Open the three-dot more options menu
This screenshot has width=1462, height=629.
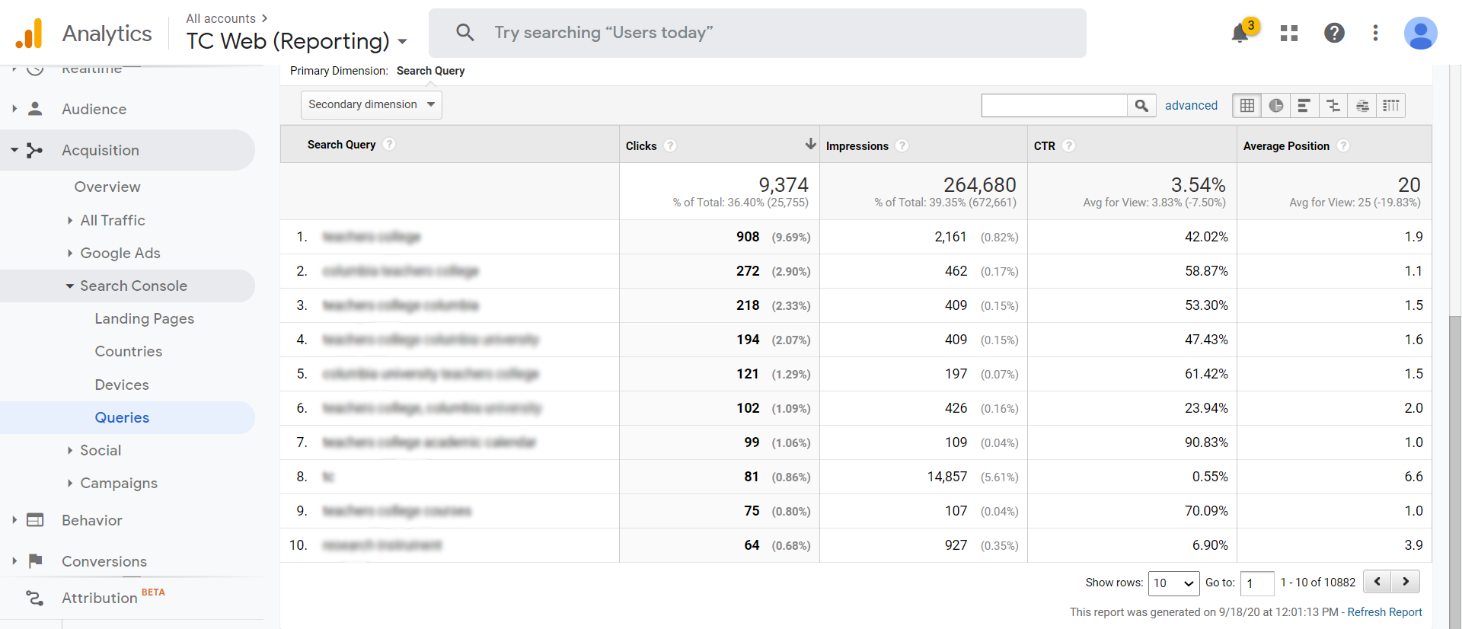pyautogui.click(x=1376, y=33)
